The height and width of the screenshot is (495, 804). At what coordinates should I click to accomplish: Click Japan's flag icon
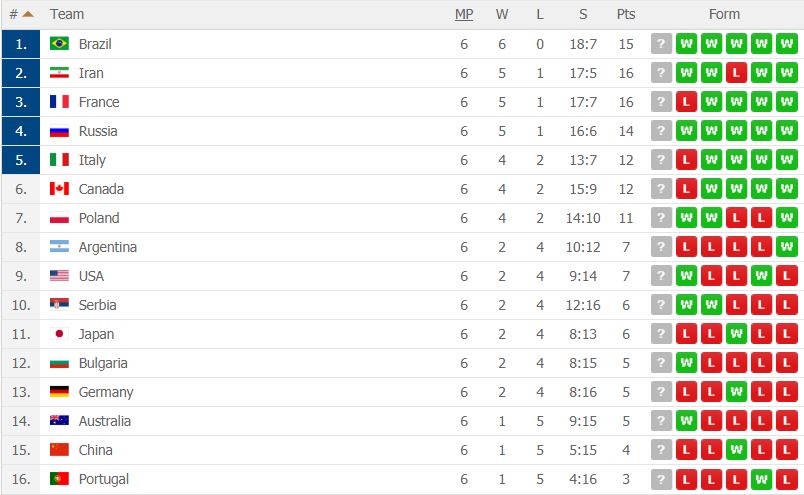pyautogui.click(x=59, y=334)
